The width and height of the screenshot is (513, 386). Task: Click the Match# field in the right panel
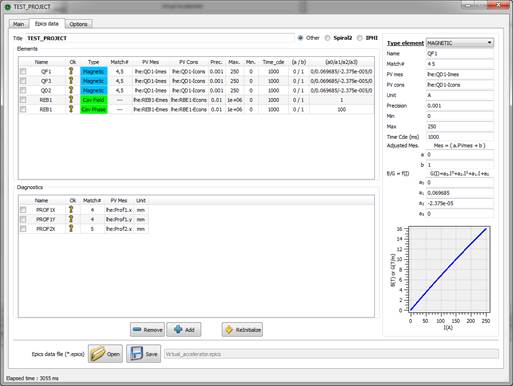(x=460, y=64)
